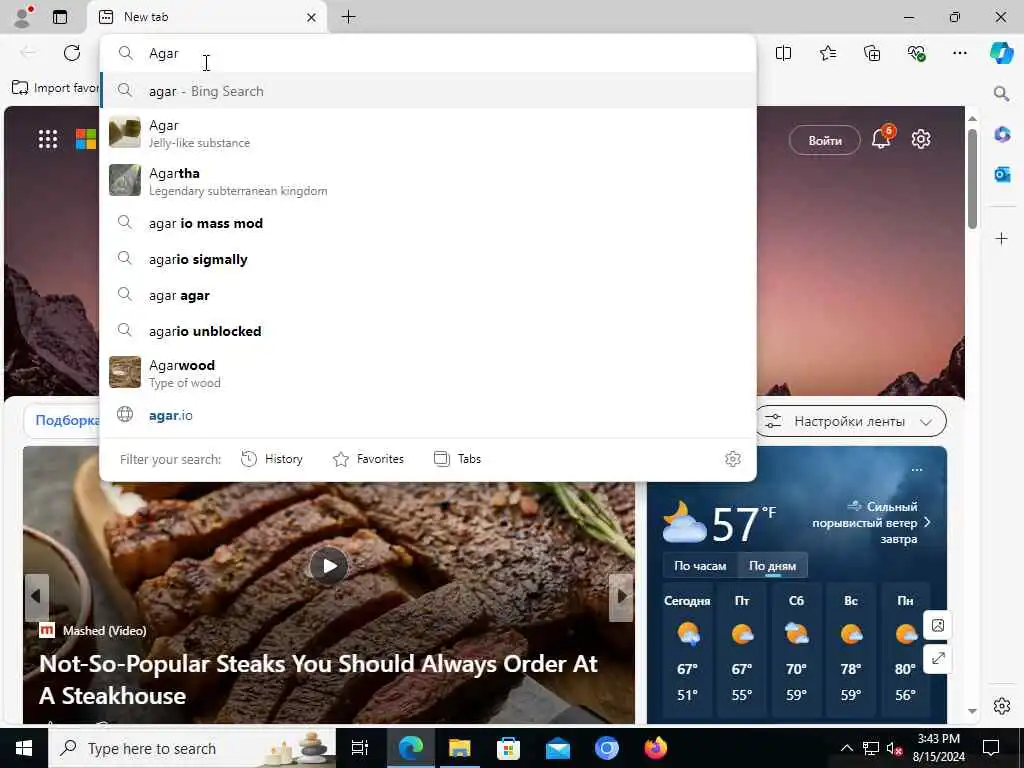The height and width of the screenshot is (768, 1024).
Task: Open the sidebar settings gear at bottom
Action: (x=1002, y=706)
